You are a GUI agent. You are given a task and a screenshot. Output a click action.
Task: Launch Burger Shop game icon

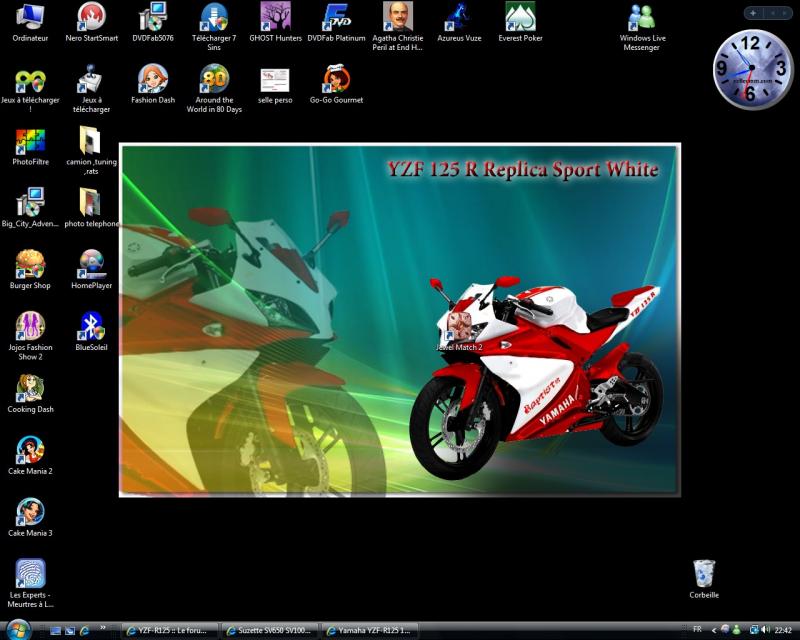[x=30, y=269]
